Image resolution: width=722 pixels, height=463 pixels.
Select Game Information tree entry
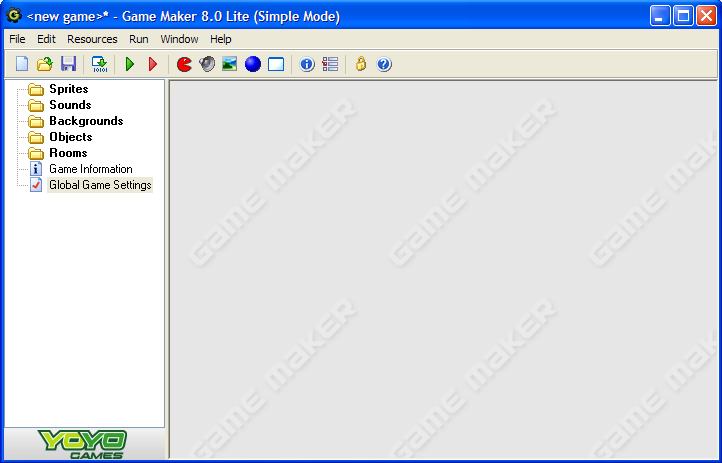[x=91, y=169]
